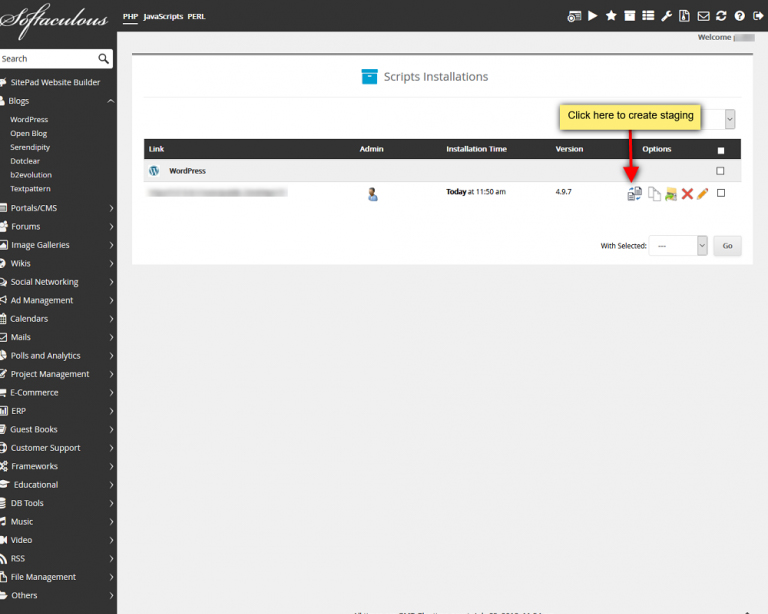Open Open Blog in sidebar
This screenshot has height=614, width=768.
pos(28,133)
